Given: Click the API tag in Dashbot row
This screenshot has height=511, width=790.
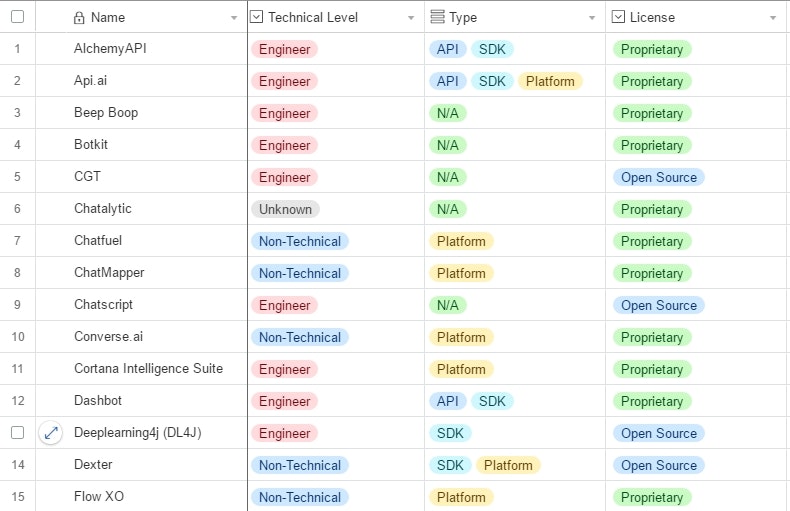Looking at the screenshot, I should click(x=447, y=401).
